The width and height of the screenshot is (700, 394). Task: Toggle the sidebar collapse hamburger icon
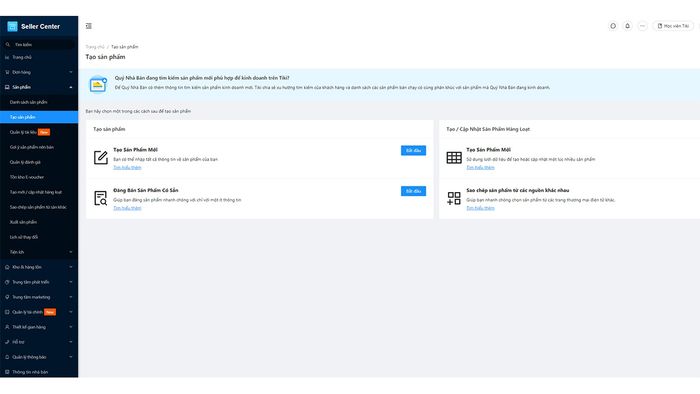[x=89, y=26]
